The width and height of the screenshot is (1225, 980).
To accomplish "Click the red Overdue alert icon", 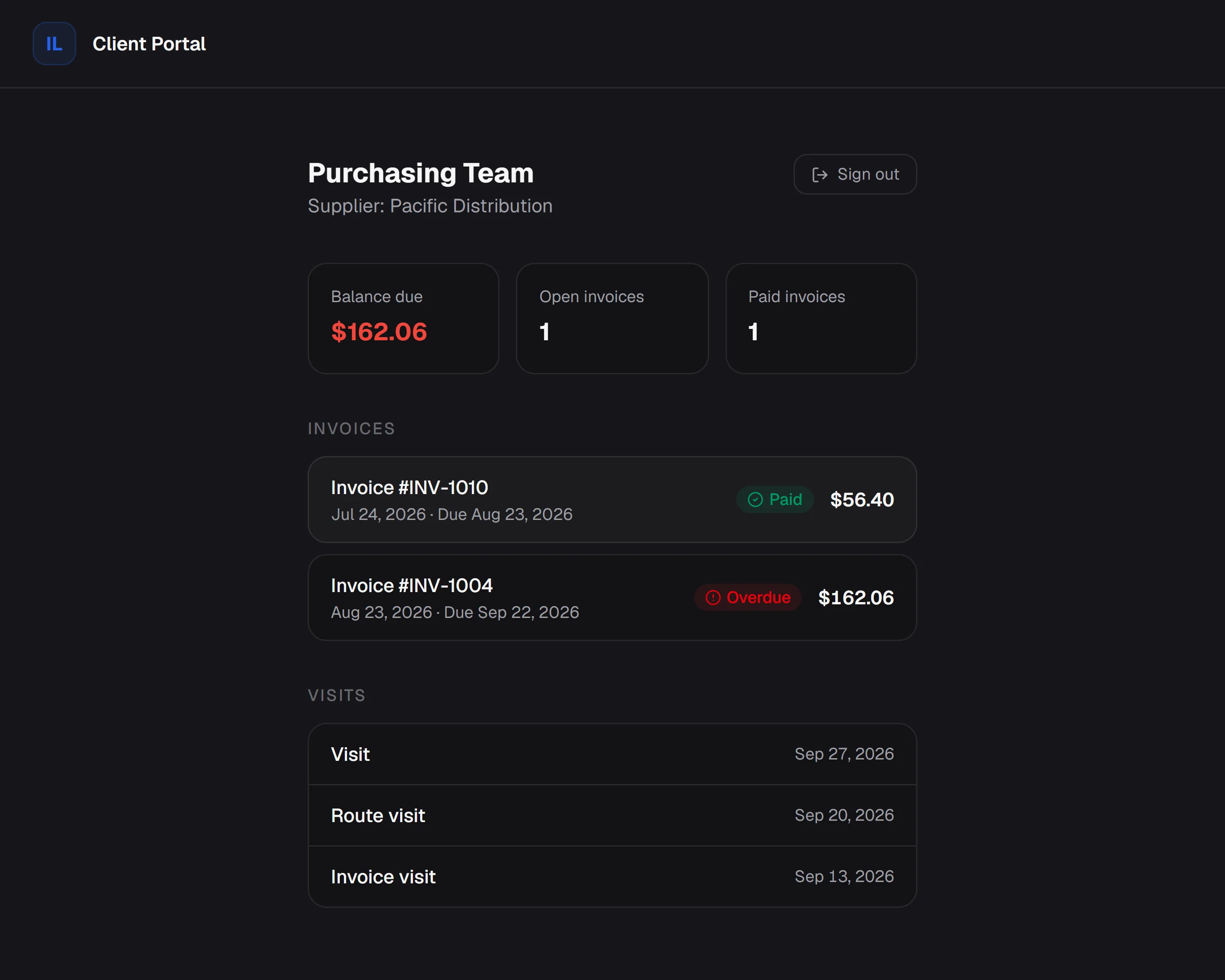I will (x=712, y=598).
